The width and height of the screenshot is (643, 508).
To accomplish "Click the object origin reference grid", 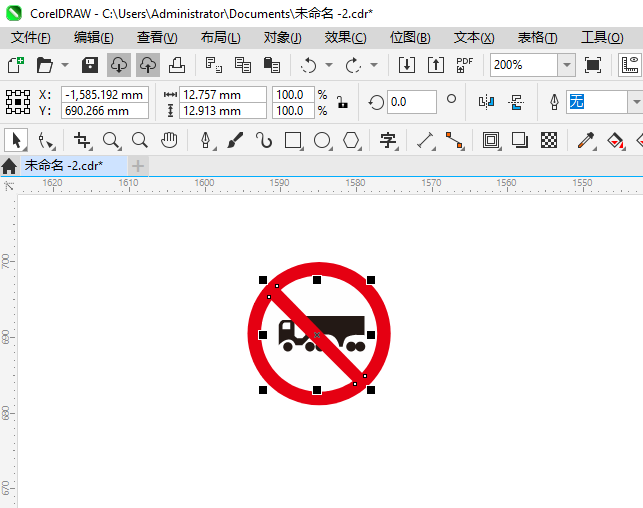I will (x=18, y=102).
